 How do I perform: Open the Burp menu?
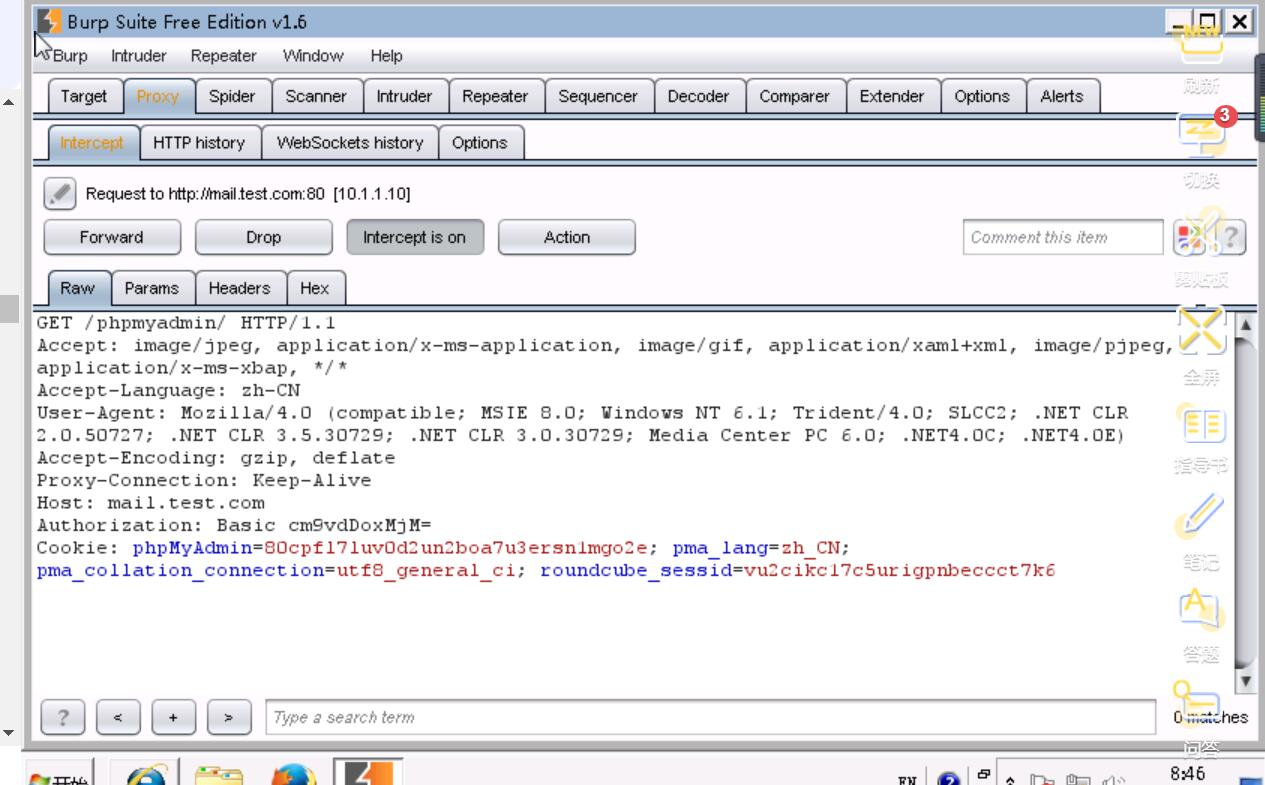(x=69, y=56)
